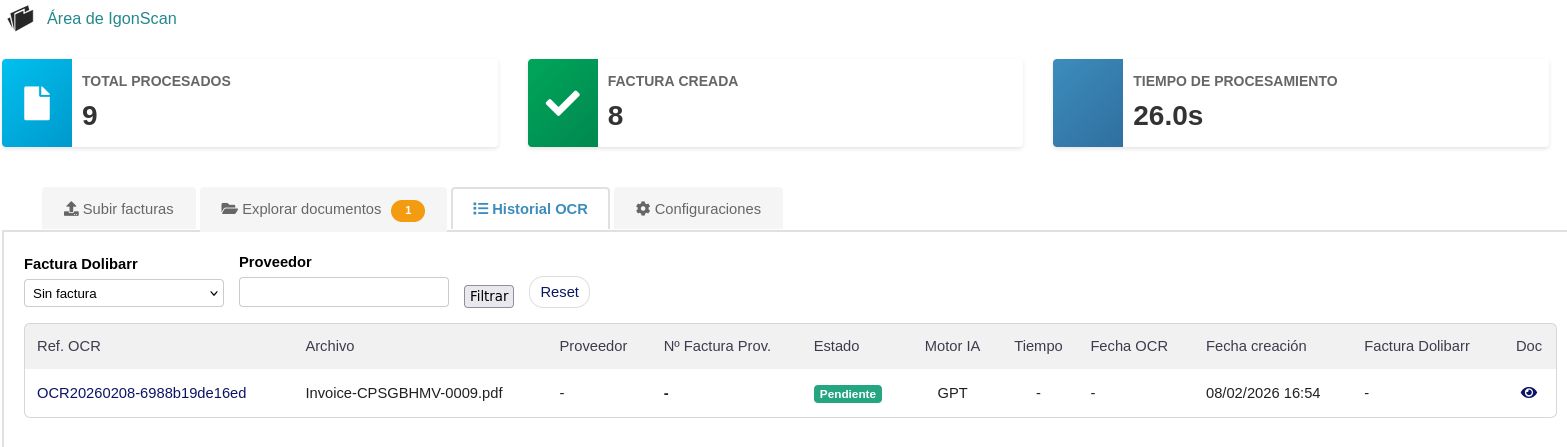Open the Factura Dolibarr dropdown
1567x447 pixels.
(124, 293)
